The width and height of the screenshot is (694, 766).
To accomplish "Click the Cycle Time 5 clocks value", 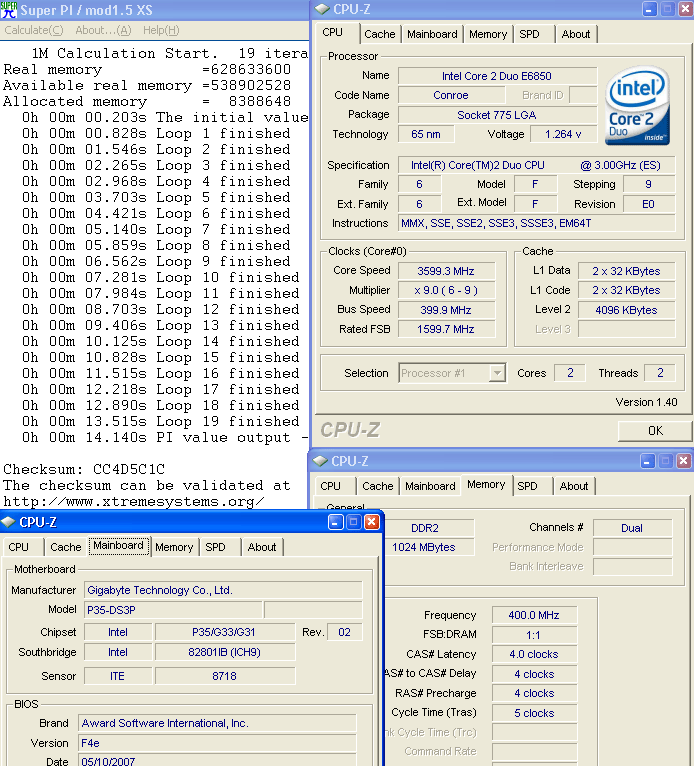I will (534, 713).
